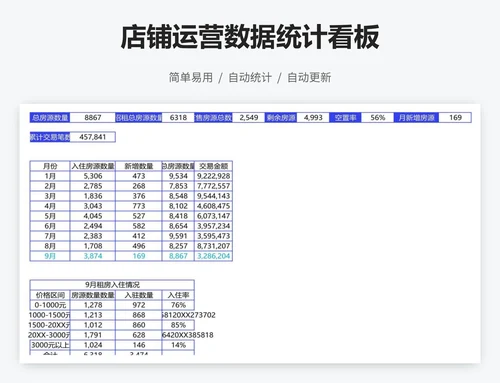Select the 1月 row label
This screenshot has width=500, height=383.
(x=50, y=176)
